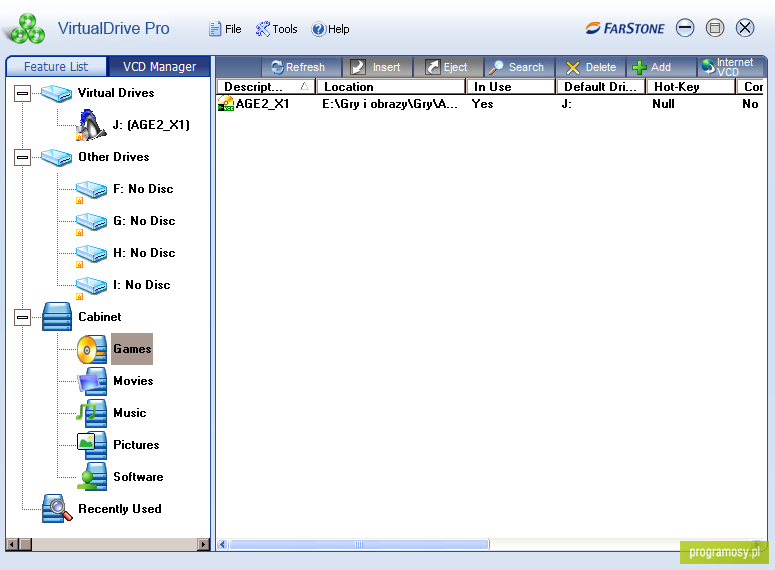Screen dimensions: 775x570
Task: Collapse the Cabinet tree node
Action: 22,317
